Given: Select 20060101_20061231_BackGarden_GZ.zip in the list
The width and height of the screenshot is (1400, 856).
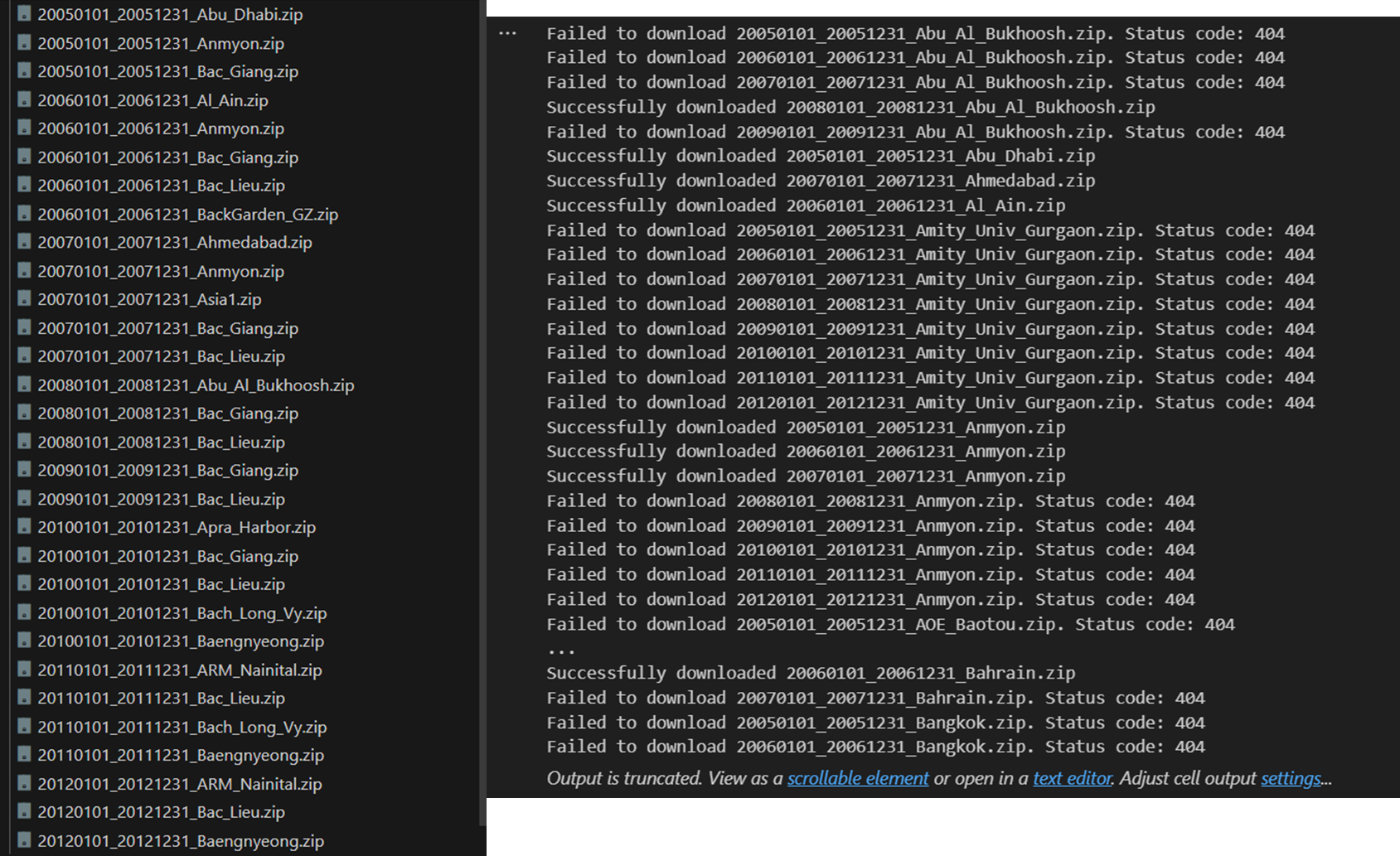Looking at the screenshot, I should point(187,214).
